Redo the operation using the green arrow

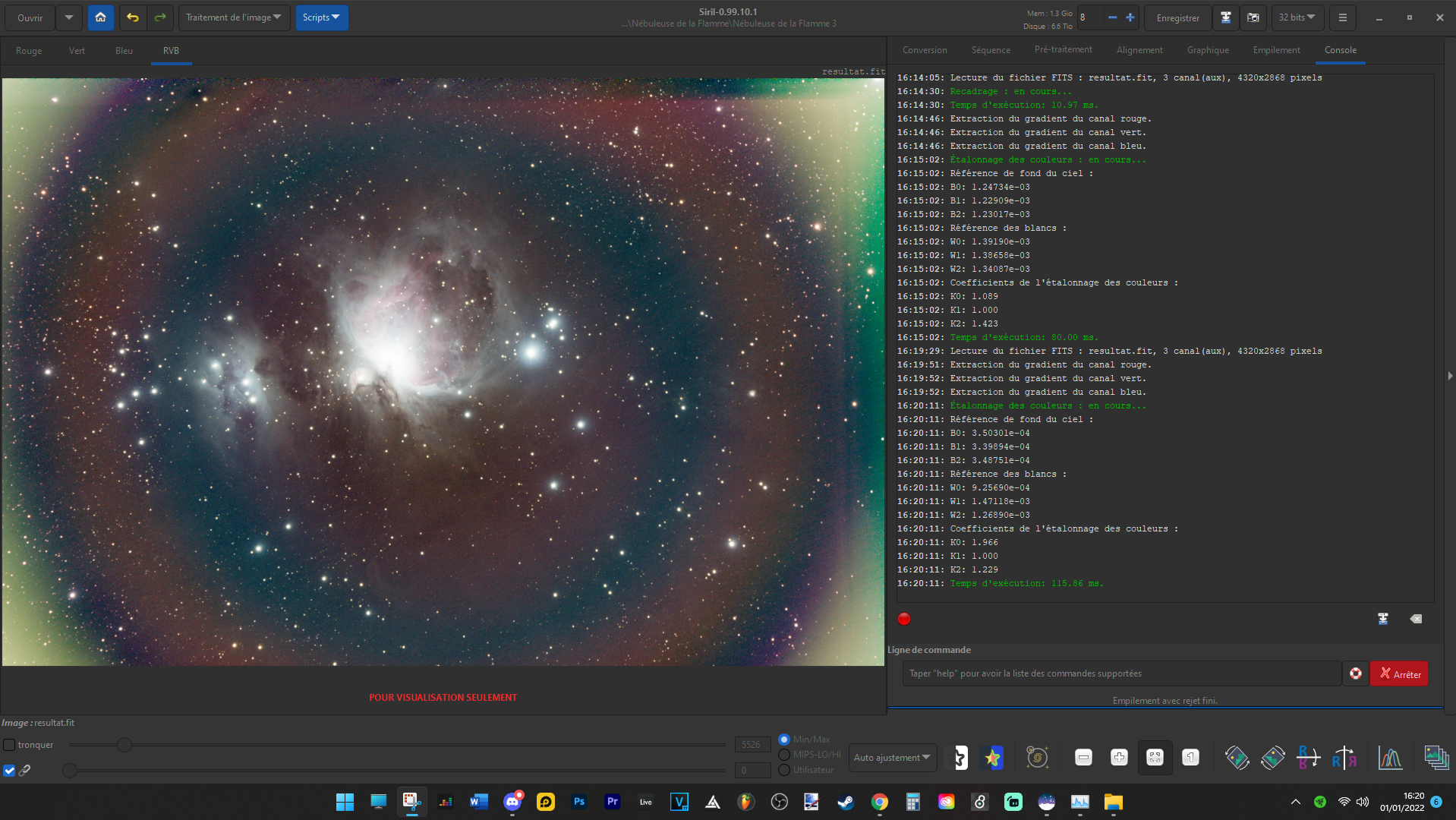[159, 17]
